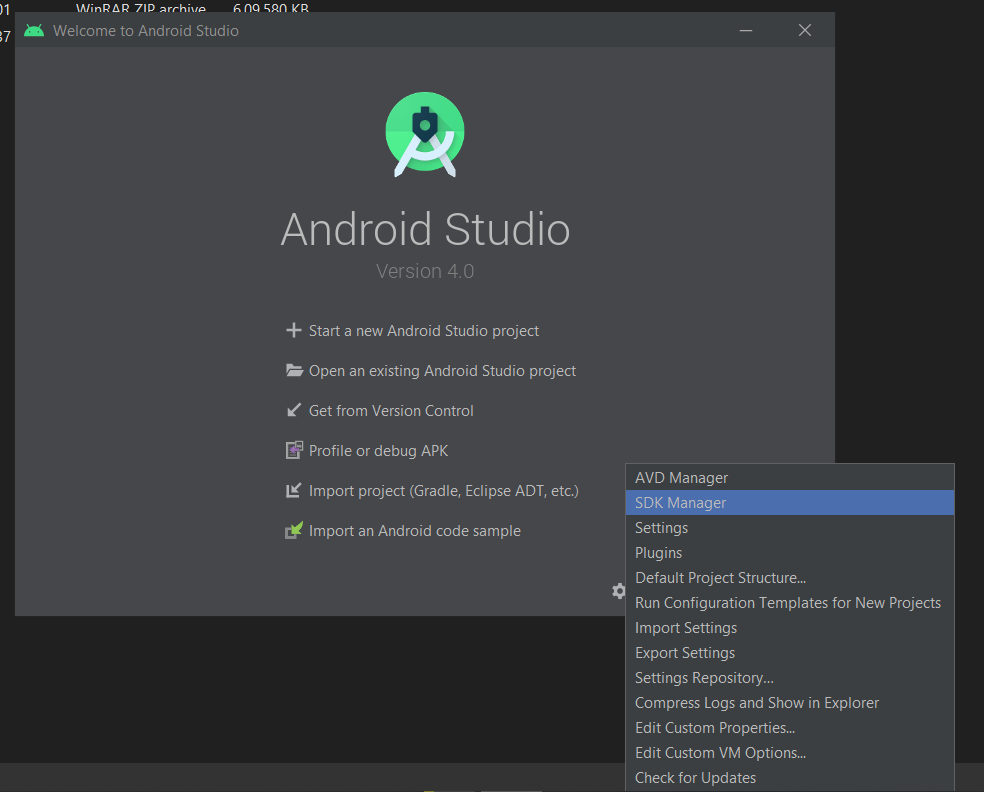Open SDK Manager from the menu

point(789,503)
